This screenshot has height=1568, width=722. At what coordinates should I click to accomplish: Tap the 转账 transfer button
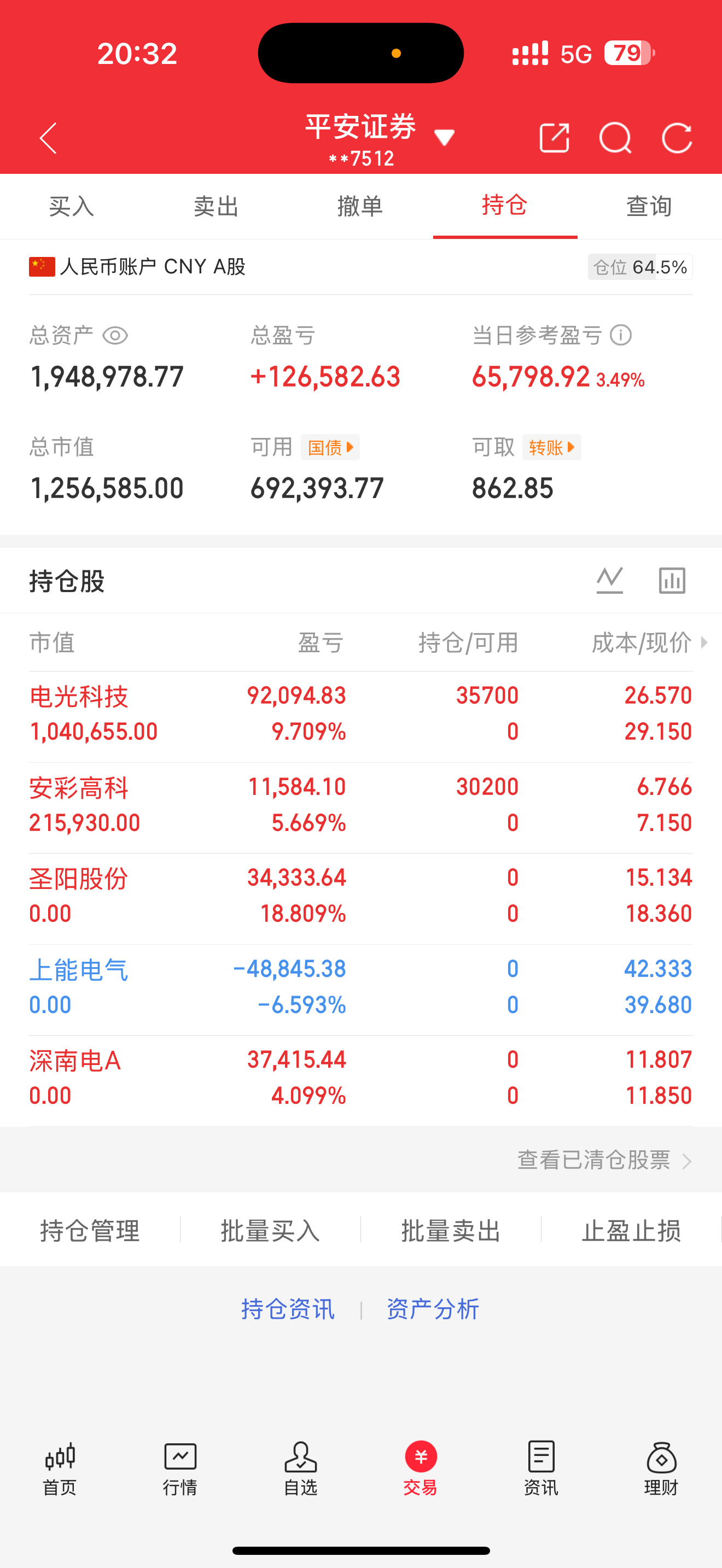click(551, 447)
